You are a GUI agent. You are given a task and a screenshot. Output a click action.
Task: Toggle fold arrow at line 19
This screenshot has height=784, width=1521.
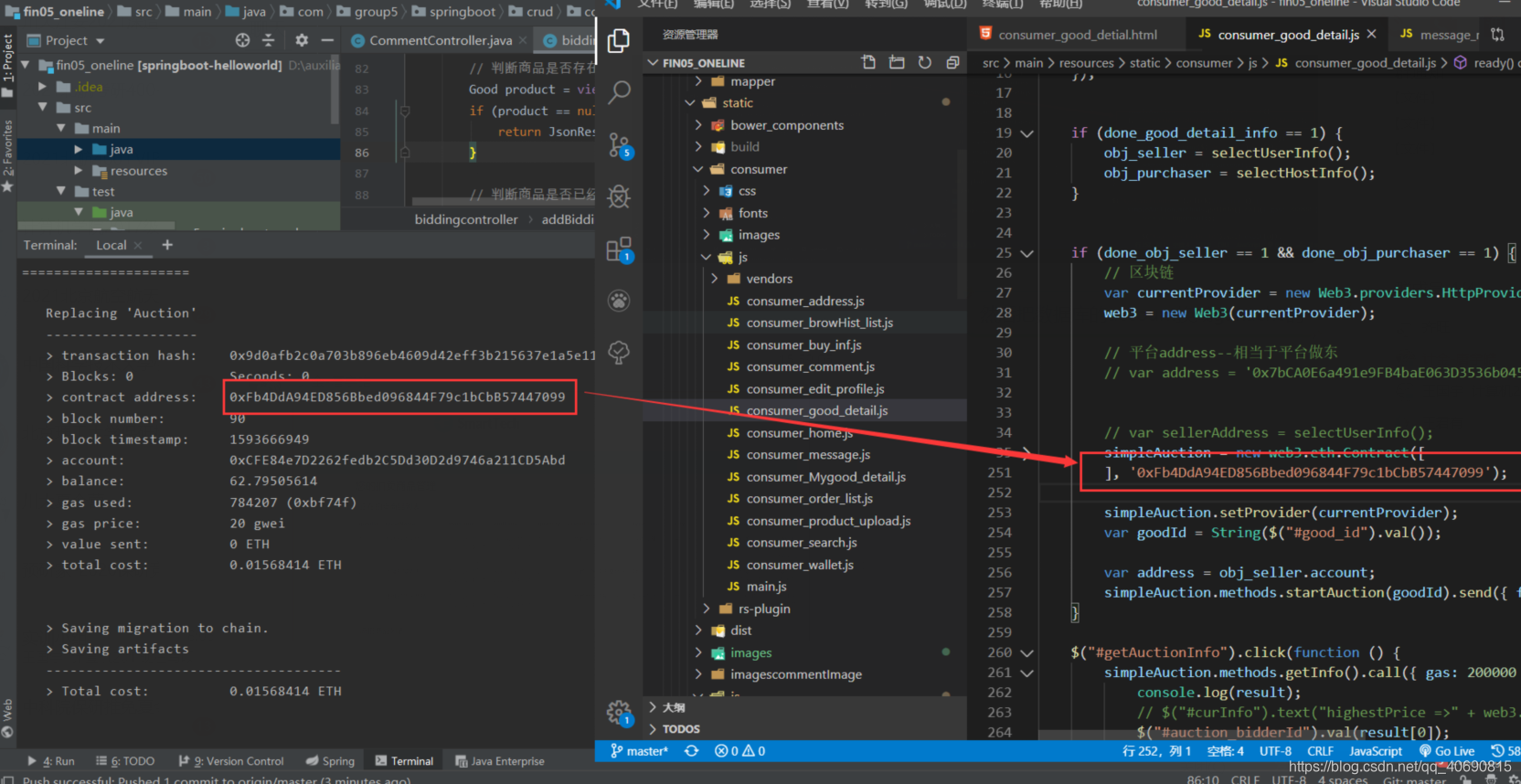click(x=1026, y=133)
